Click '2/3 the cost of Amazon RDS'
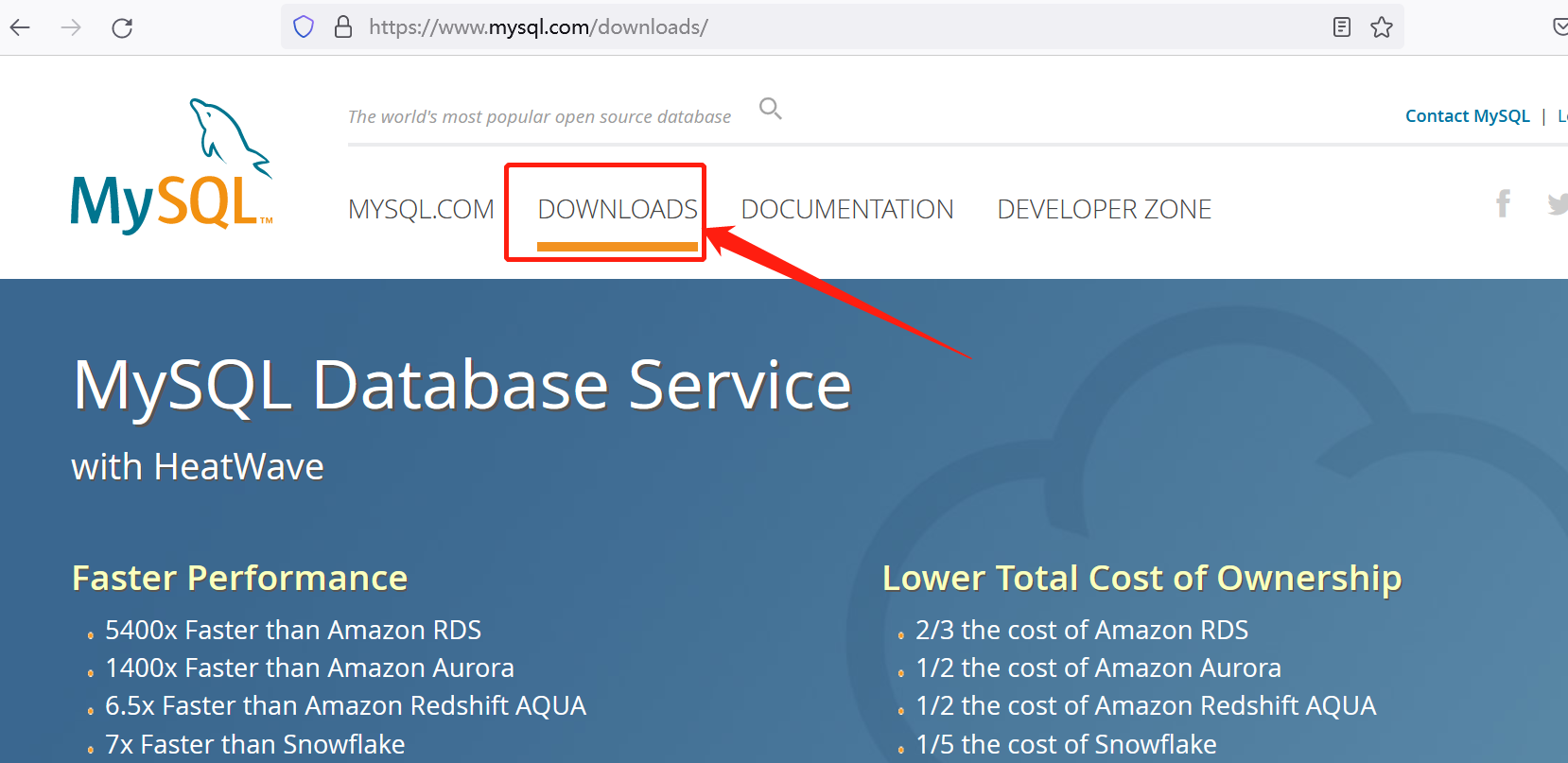Screen dimensions: 1568x763 click(x=1082, y=630)
